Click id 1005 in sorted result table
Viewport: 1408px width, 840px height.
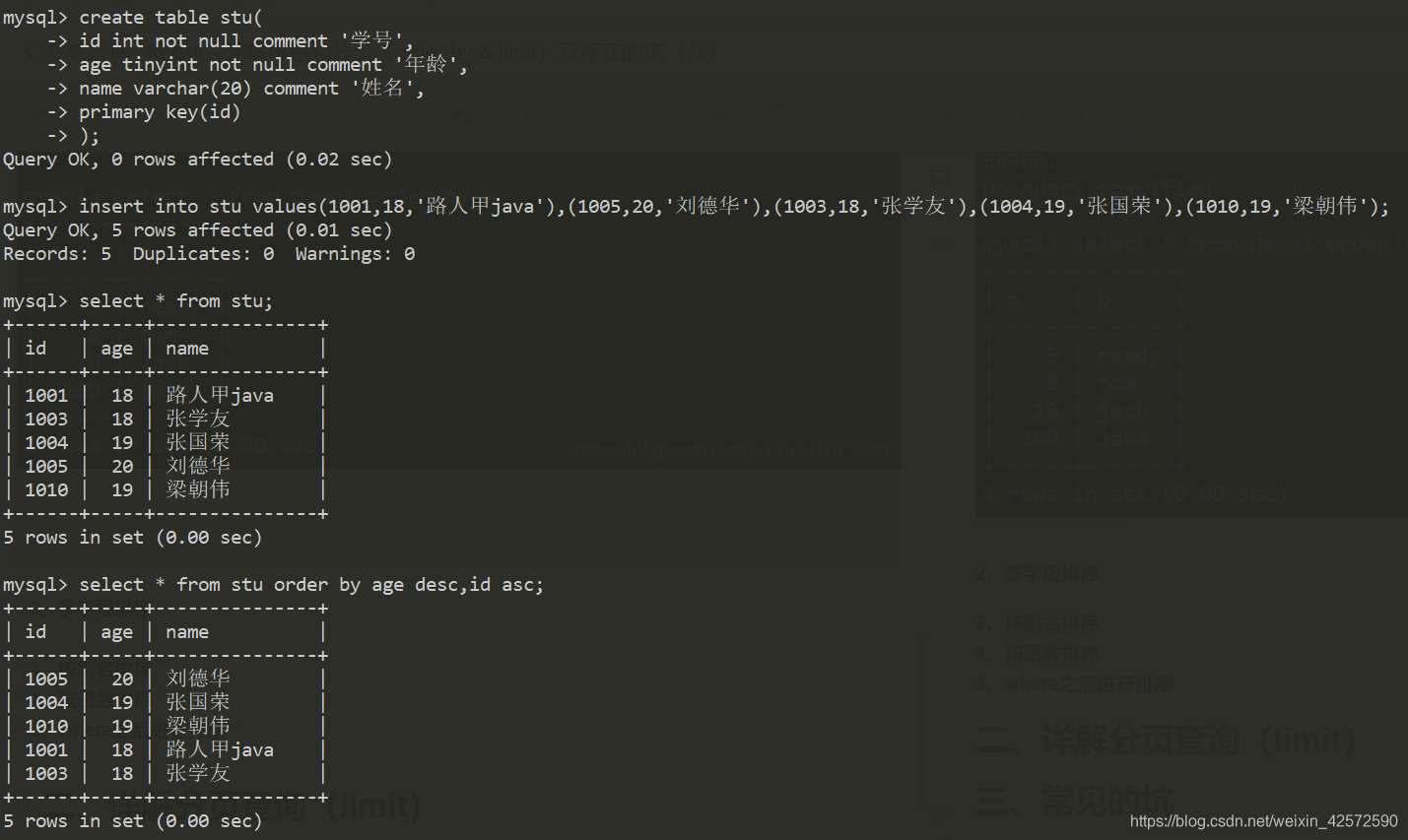coord(46,679)
